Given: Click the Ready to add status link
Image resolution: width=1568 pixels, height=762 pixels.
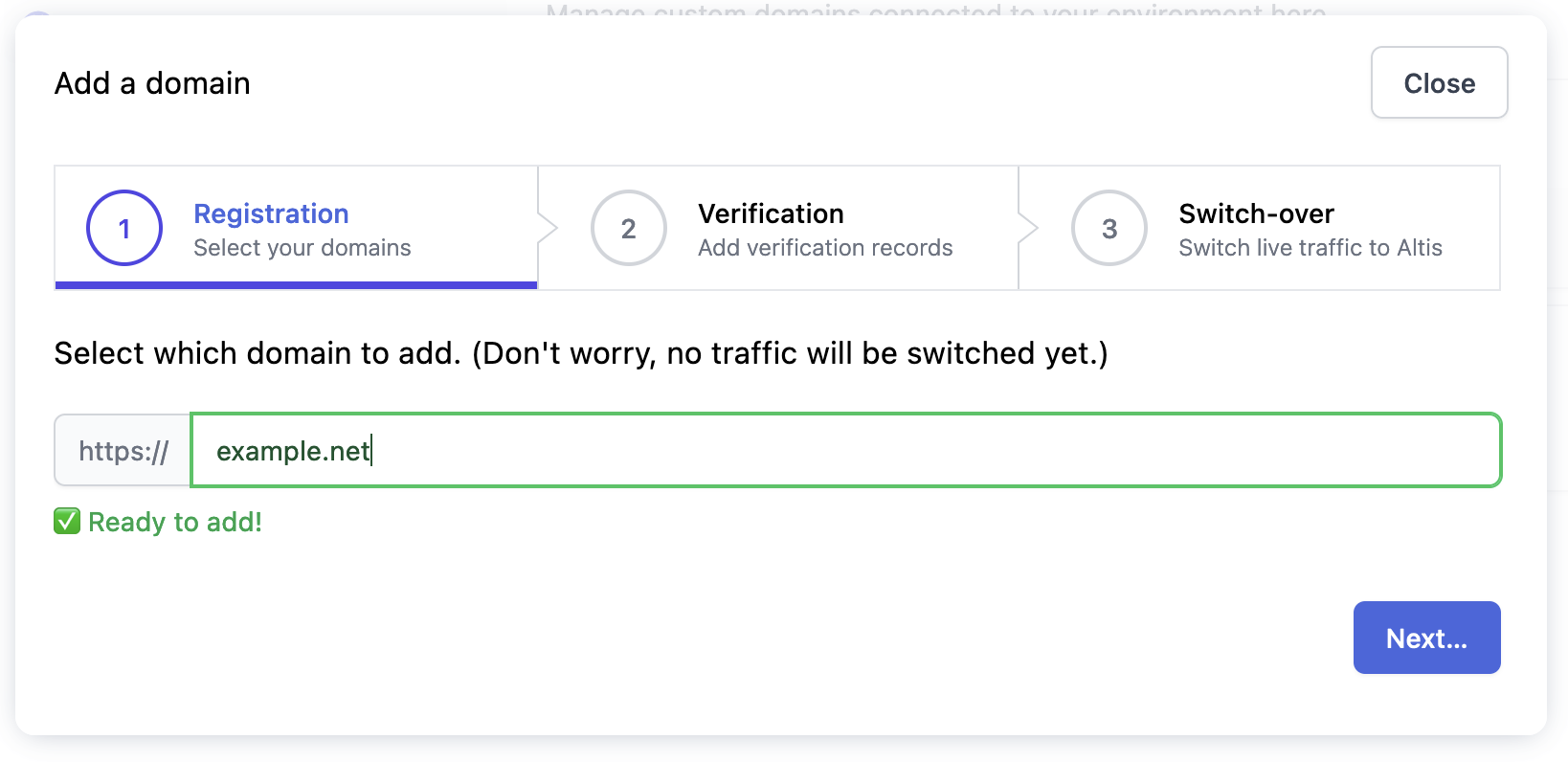Looking at the screenshot, I should 174,522.
